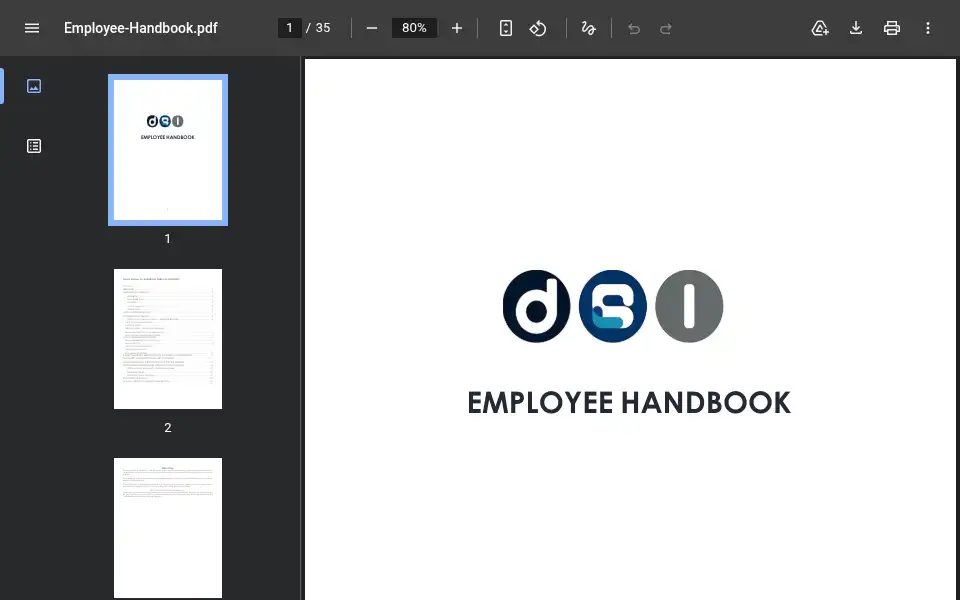
Task: Open the three-dot more actions menu
Action: [x=928, y=28]
